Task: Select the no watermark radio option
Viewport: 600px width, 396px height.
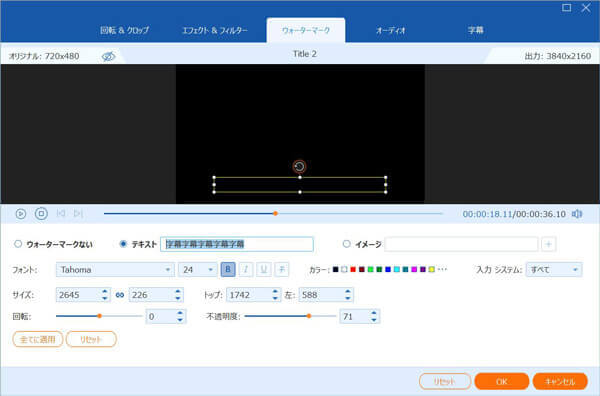Action: [18, 244]
